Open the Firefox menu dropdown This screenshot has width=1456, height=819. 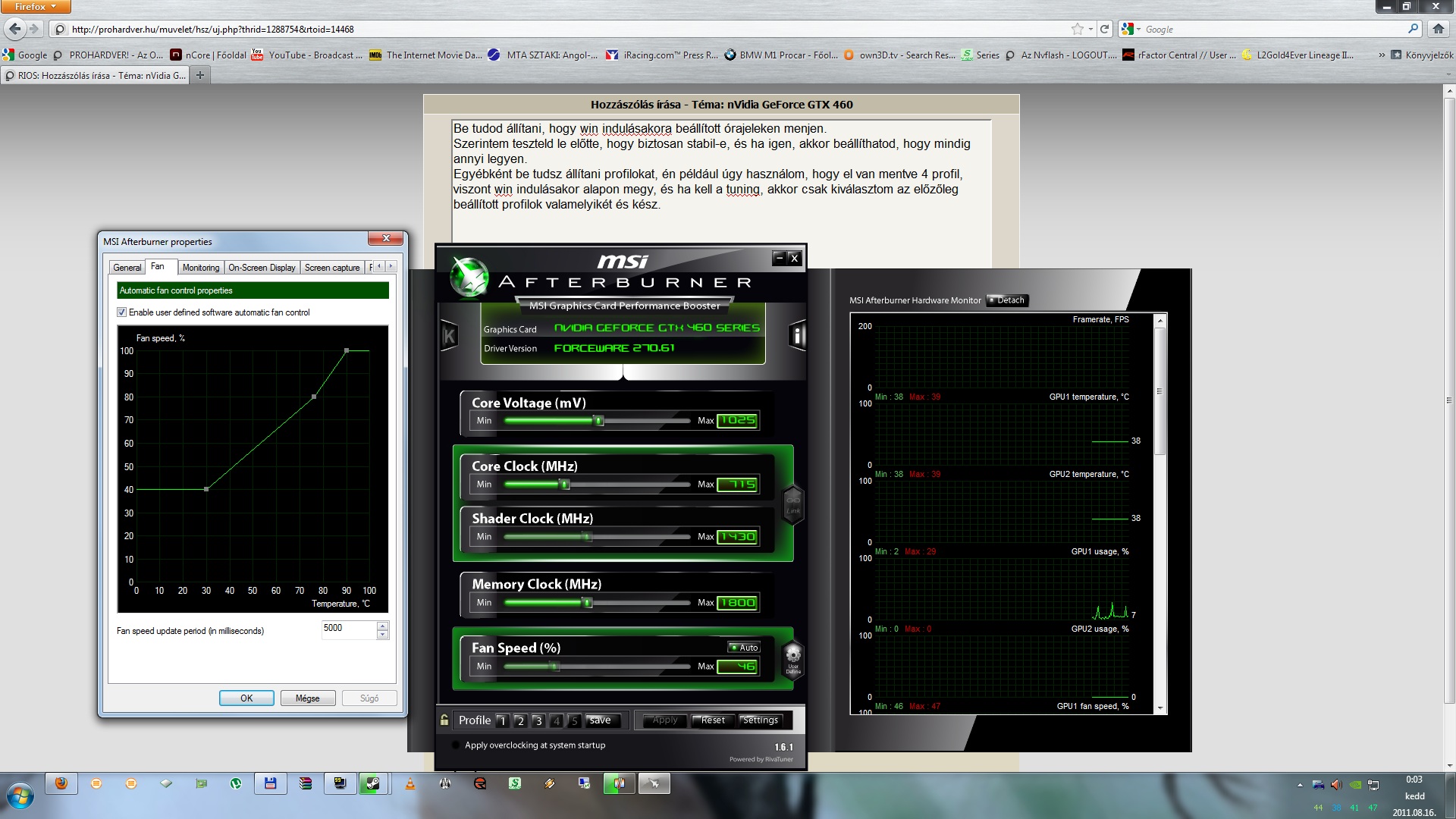pos(36,6)
